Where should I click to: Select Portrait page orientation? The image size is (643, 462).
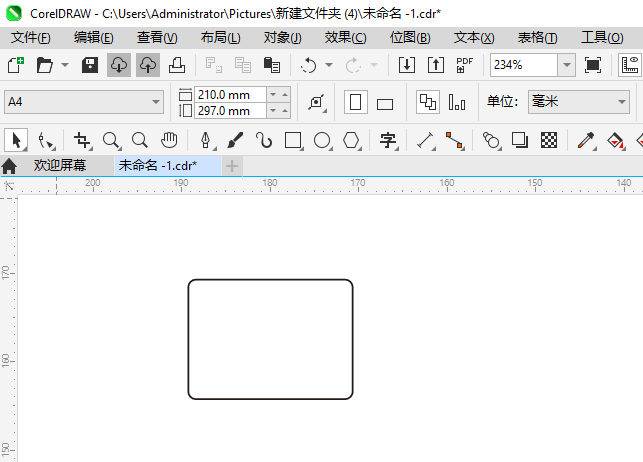pos(356,102)
